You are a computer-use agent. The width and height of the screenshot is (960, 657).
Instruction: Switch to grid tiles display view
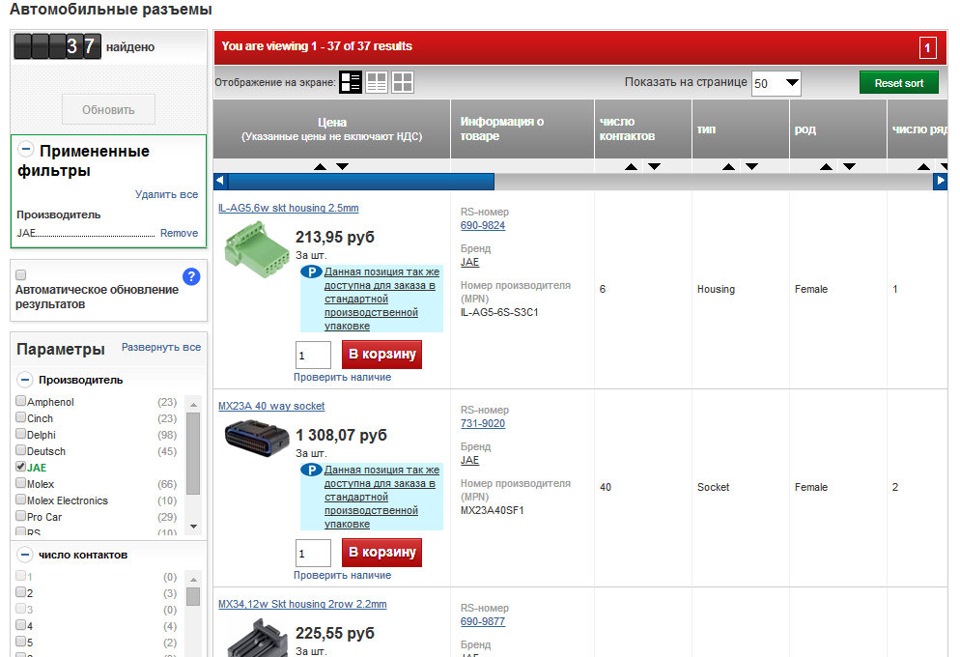[x=402, y=82]
